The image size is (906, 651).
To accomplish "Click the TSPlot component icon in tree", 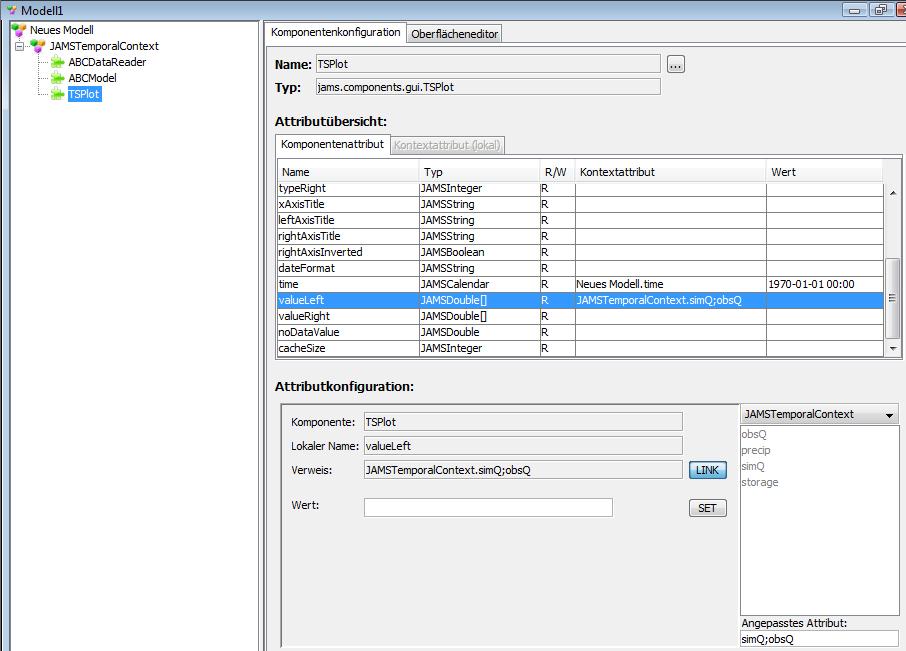I will [58, 94].
